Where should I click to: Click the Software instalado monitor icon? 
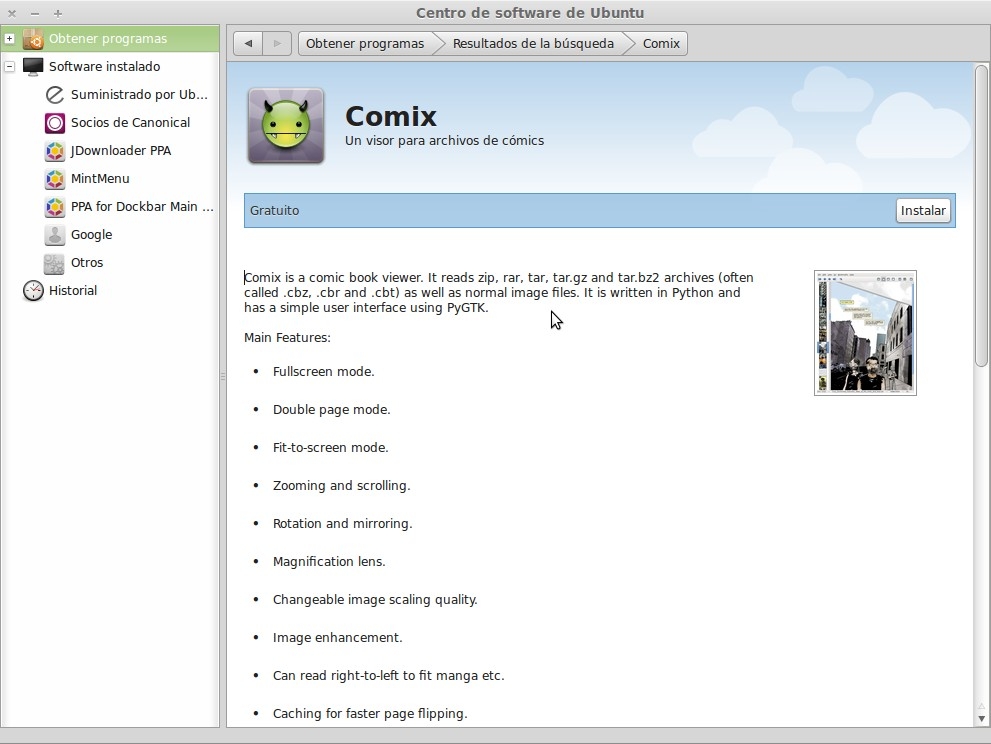click(33, 66)
